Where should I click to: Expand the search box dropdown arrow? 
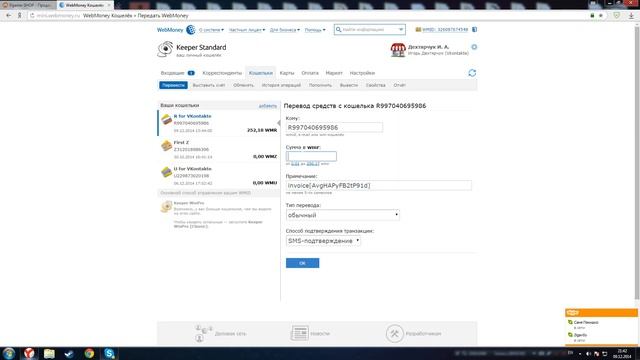coord(401,29)
